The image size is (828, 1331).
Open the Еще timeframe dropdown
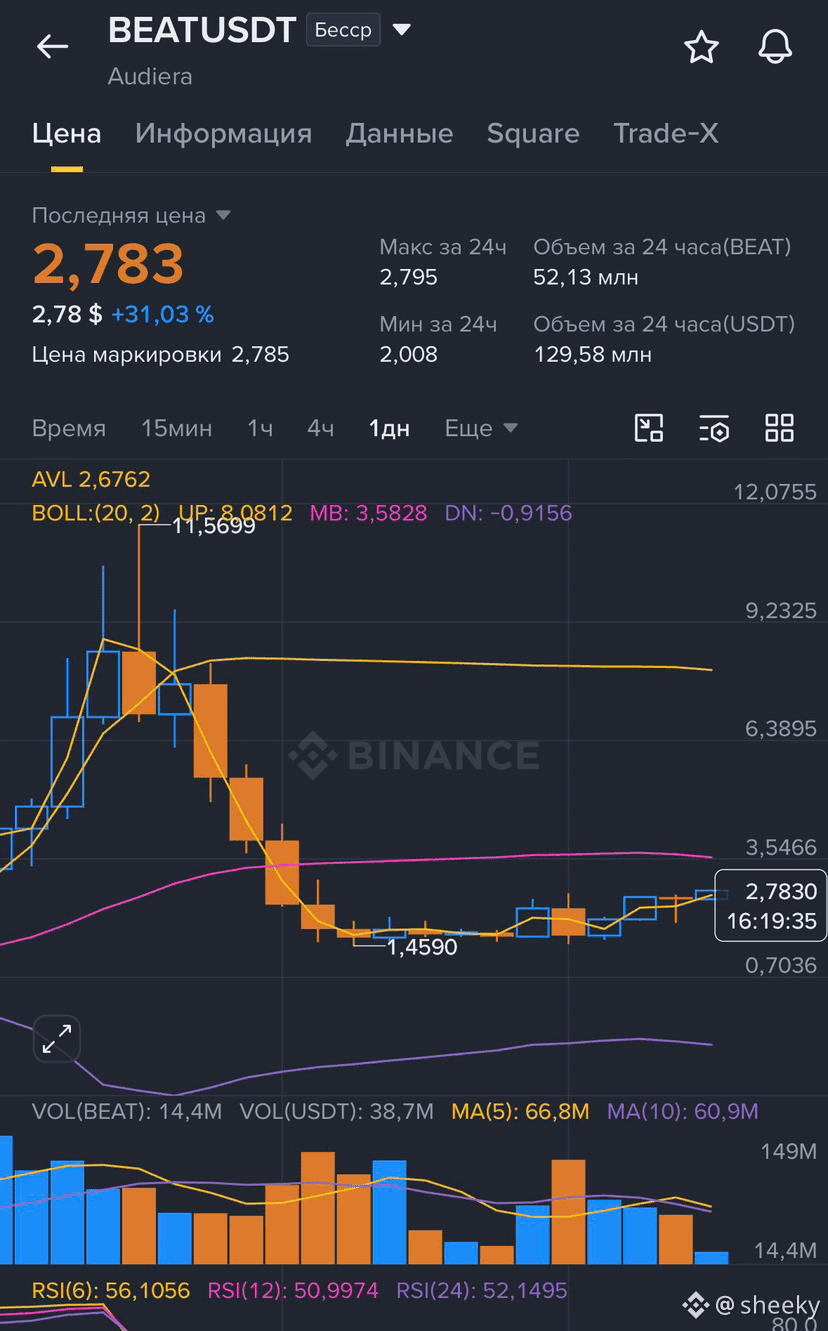pos(481,428)
